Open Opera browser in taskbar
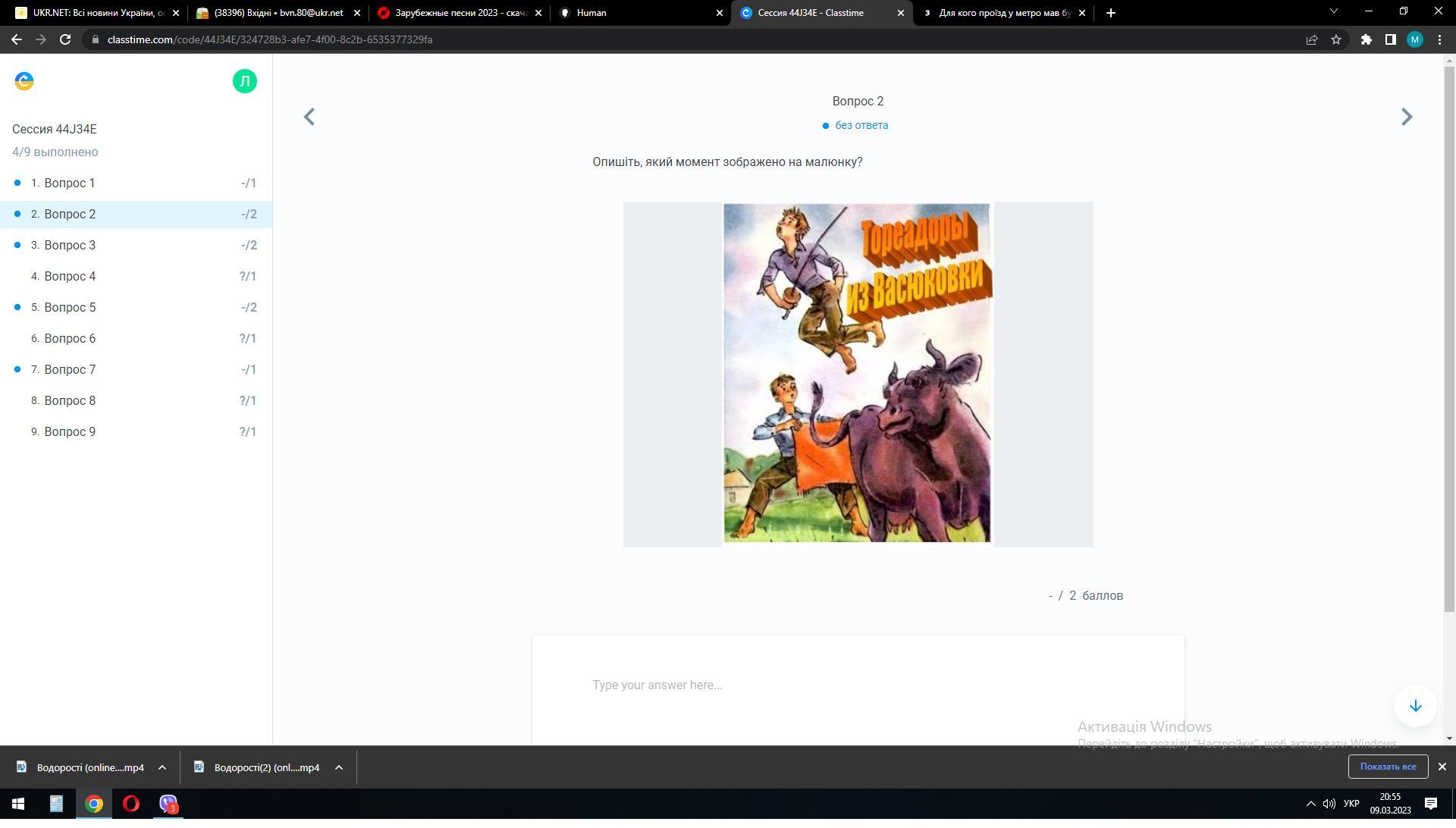1456x828 pixels. pos(131,804)
